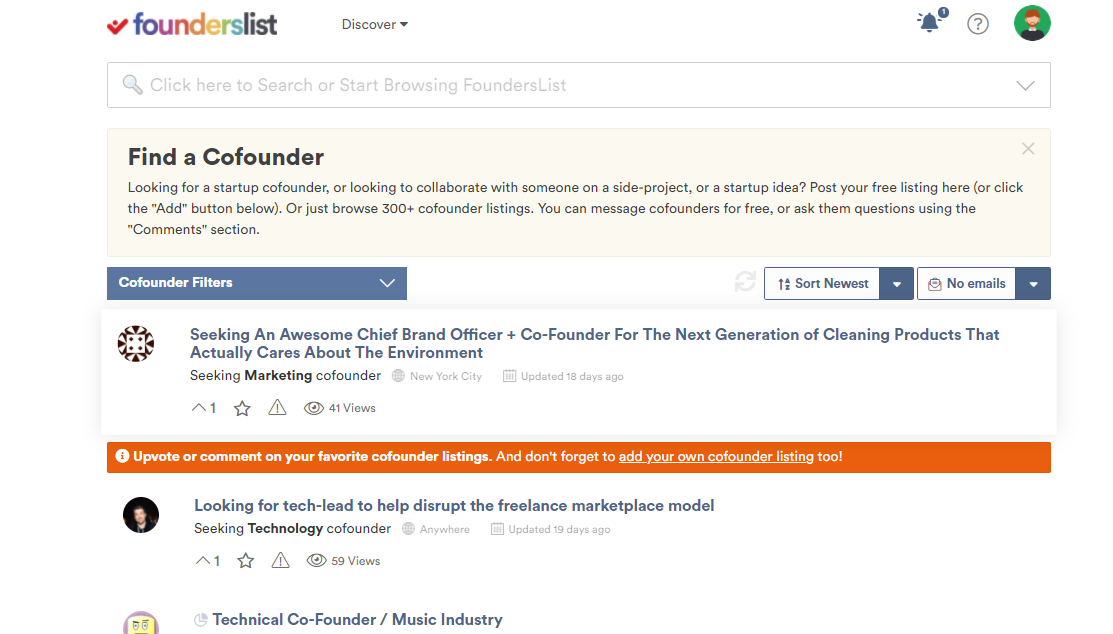
Task: Refresh the cofounder listings
Action: point(744,283)
